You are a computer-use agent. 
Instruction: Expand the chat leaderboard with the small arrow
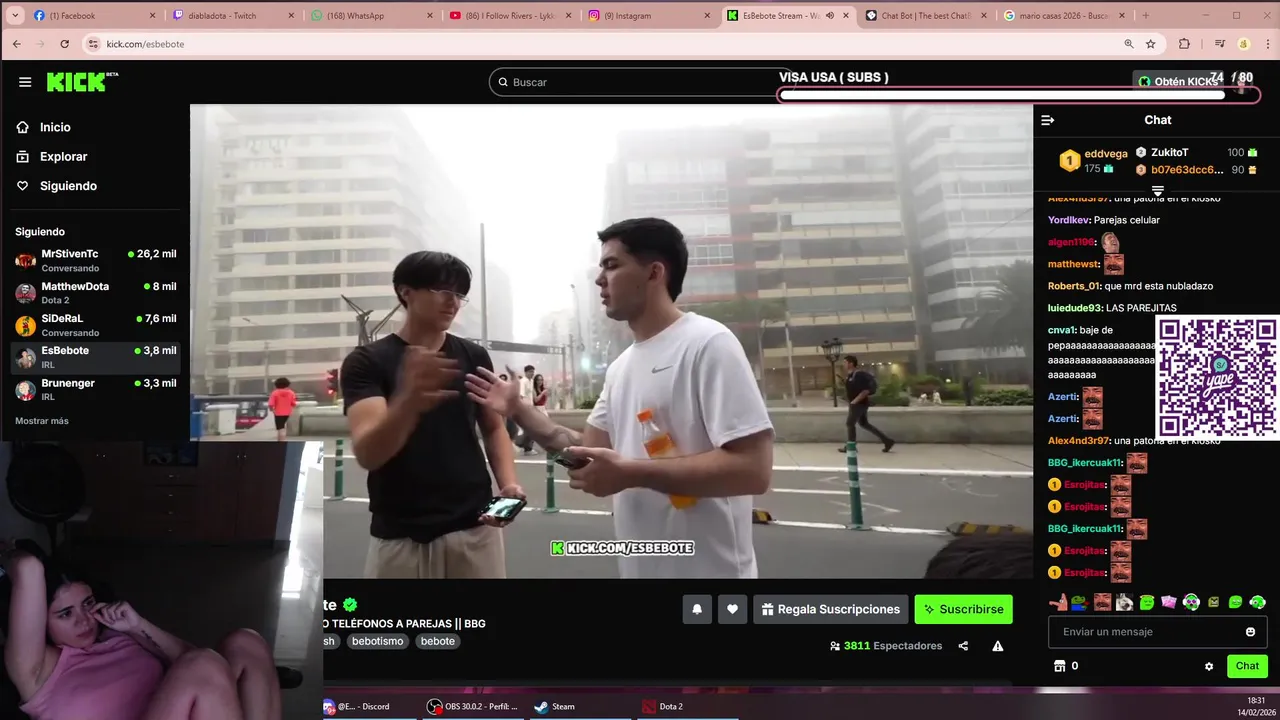pyautogui.click(x=1157, y=190)
